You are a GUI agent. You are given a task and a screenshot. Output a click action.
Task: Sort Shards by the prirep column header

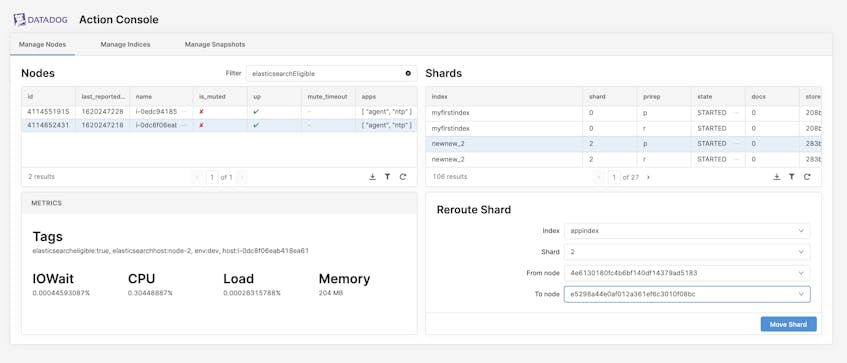point(663,96)
